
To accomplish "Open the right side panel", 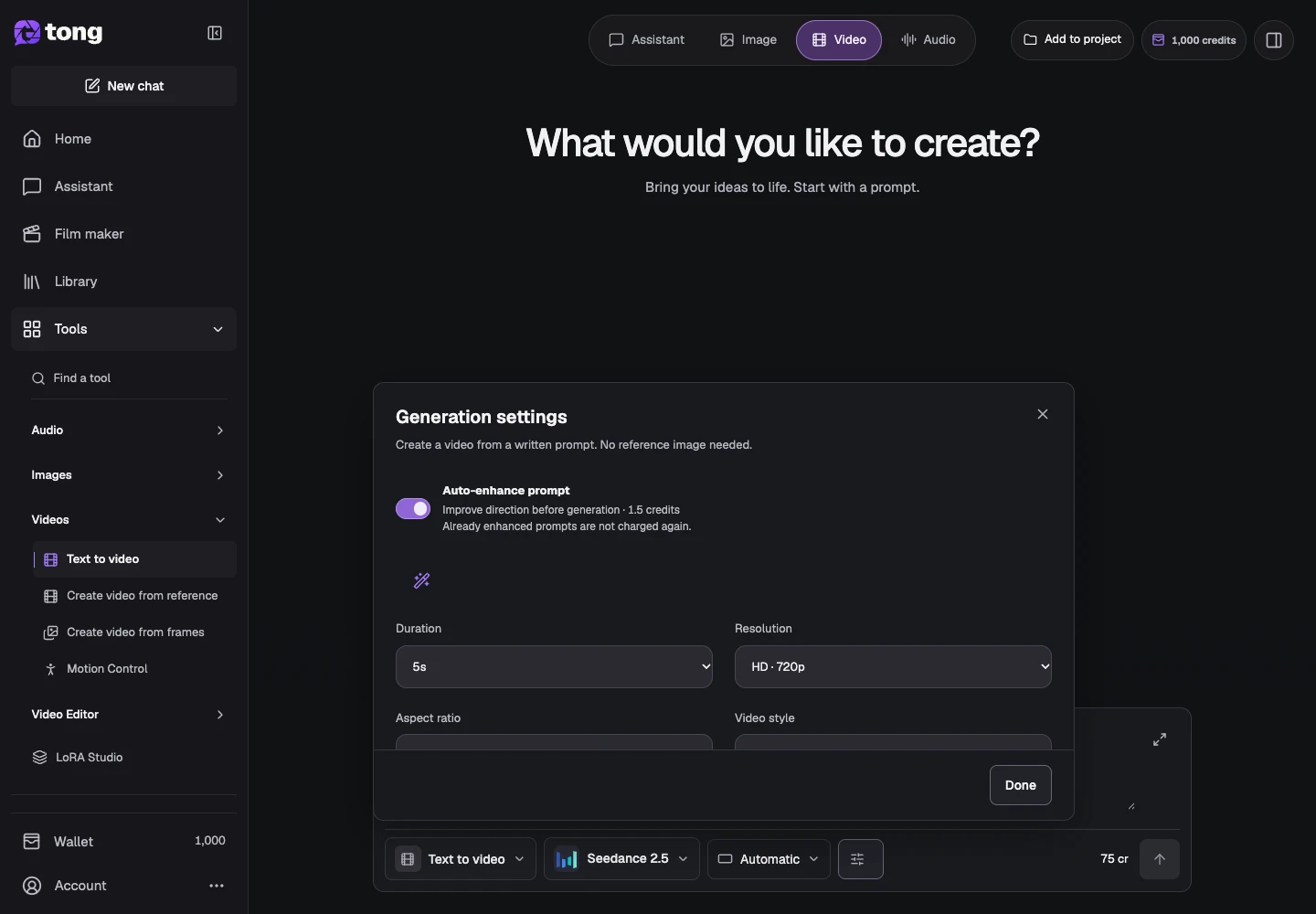I will coord(1274,40).
